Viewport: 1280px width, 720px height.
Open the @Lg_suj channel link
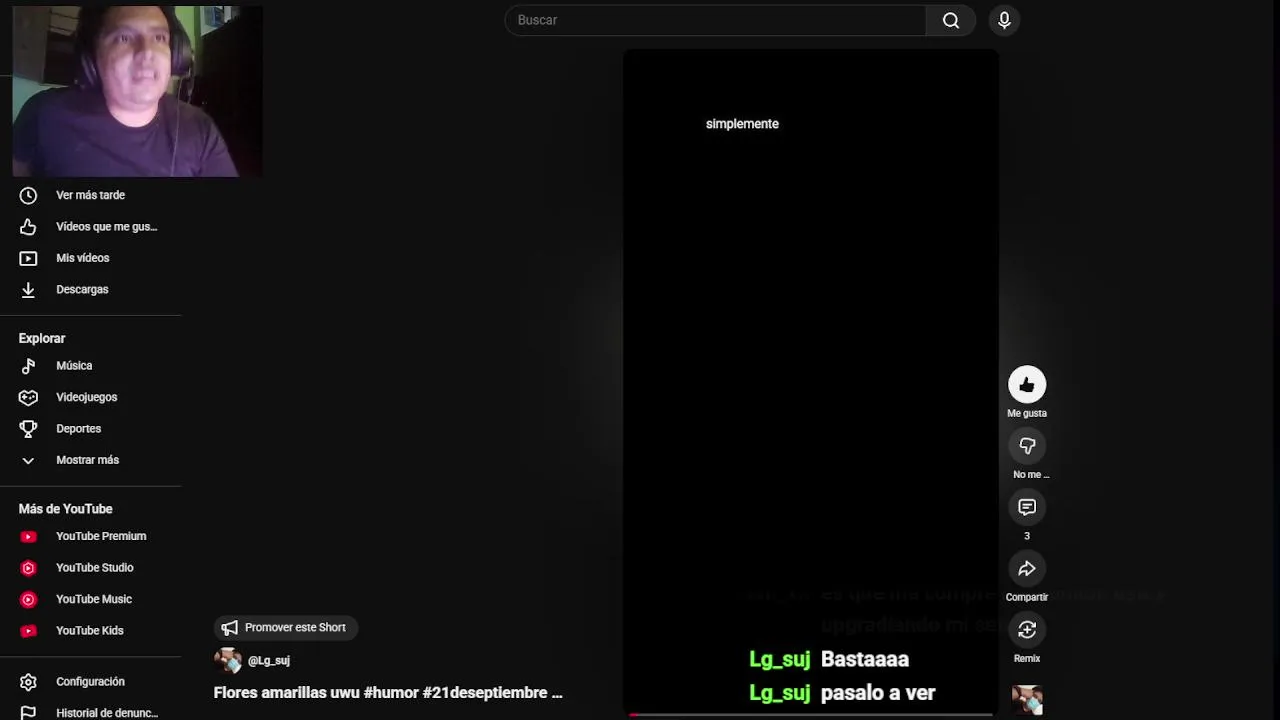(x=268, y=661)
